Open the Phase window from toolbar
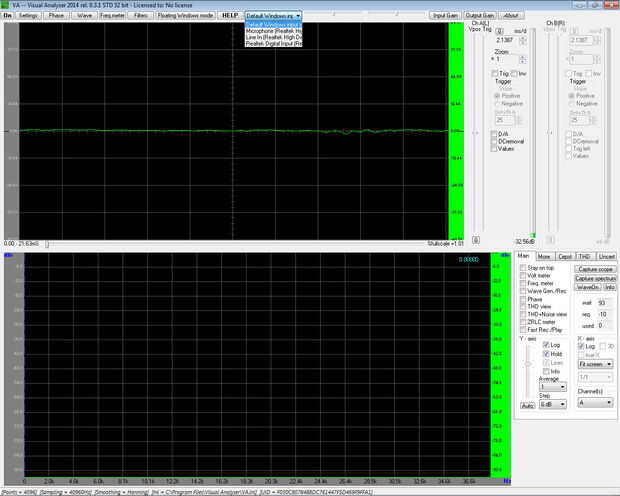The image size is (620, 496). (56, 16)
